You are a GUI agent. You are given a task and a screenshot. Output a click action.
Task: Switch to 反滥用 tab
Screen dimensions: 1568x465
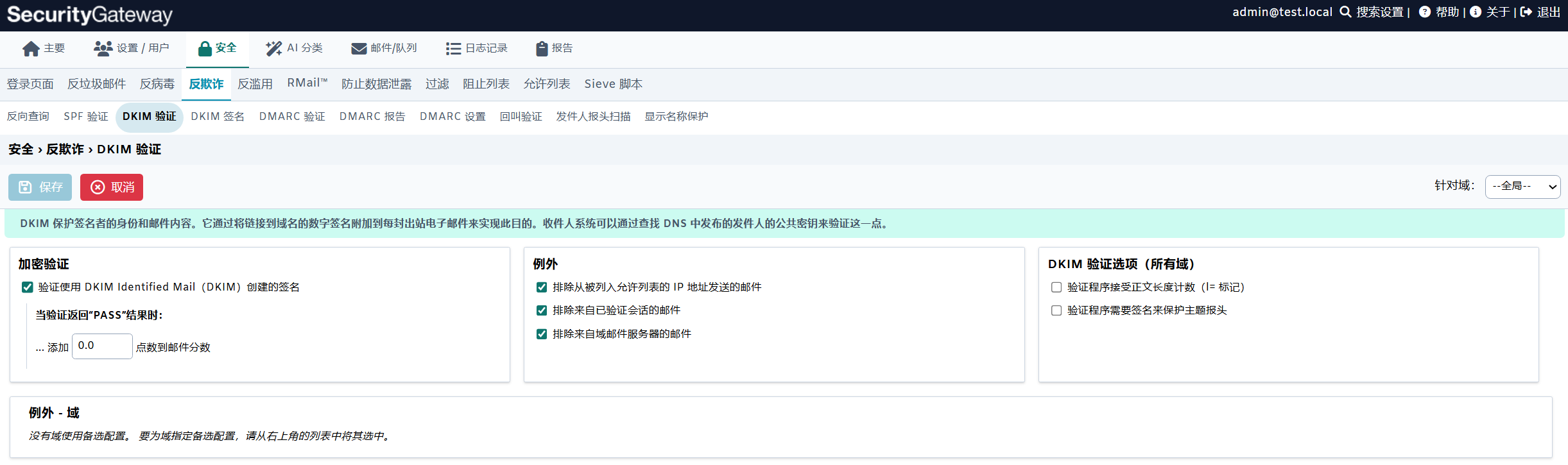[x=255, y=84]
